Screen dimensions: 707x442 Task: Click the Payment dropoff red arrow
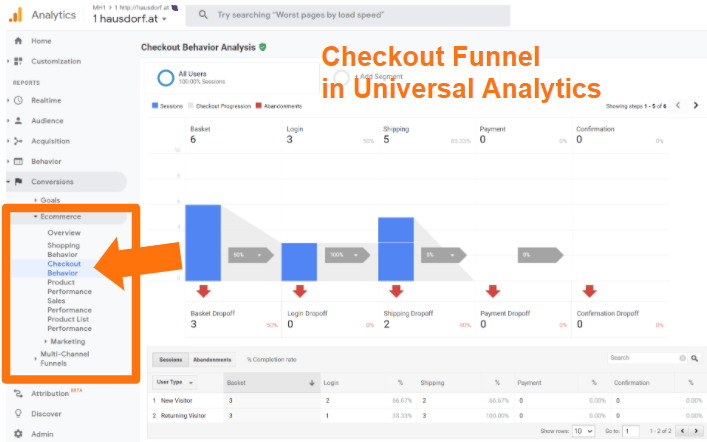pyautogui.click(x=493, y=291)
